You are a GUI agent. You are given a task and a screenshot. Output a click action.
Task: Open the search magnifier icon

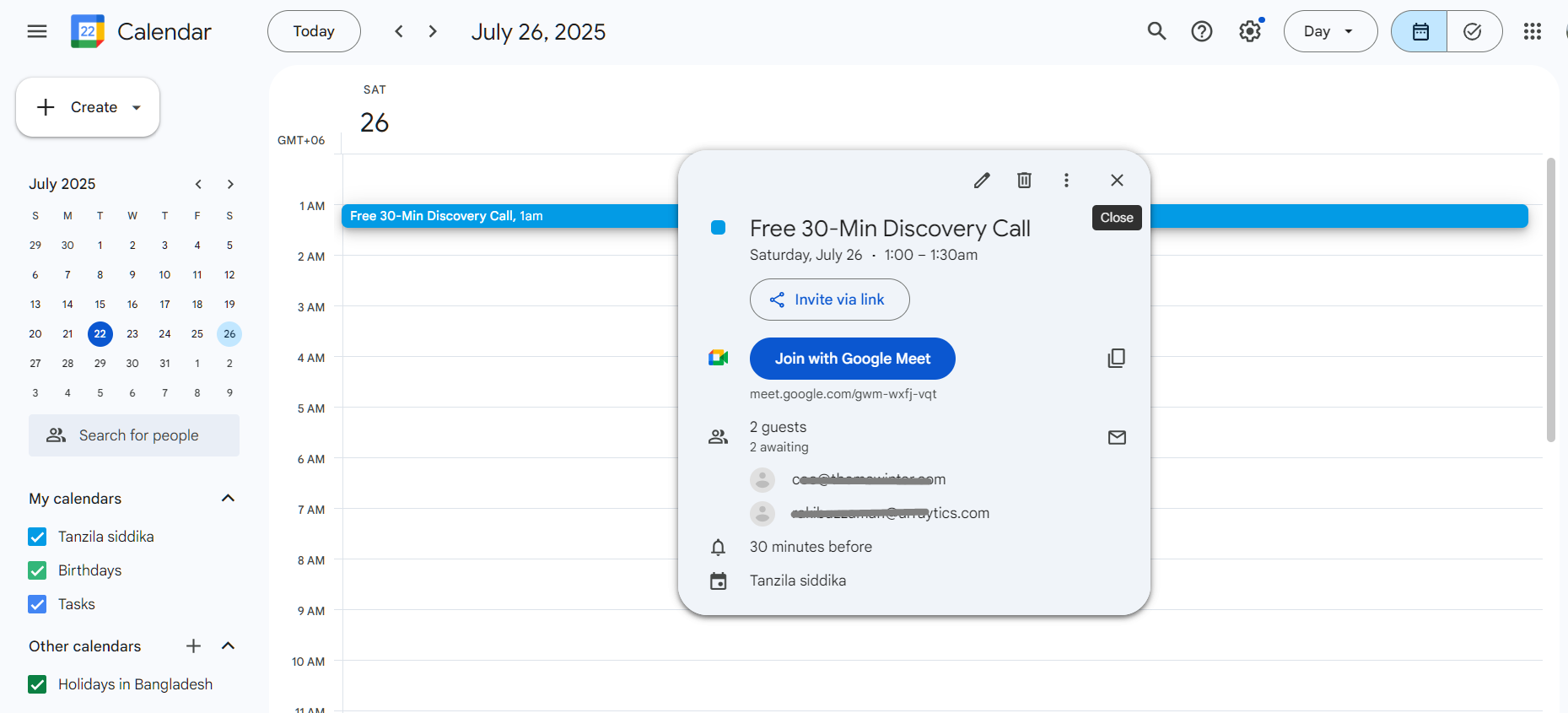point(1156,31)
